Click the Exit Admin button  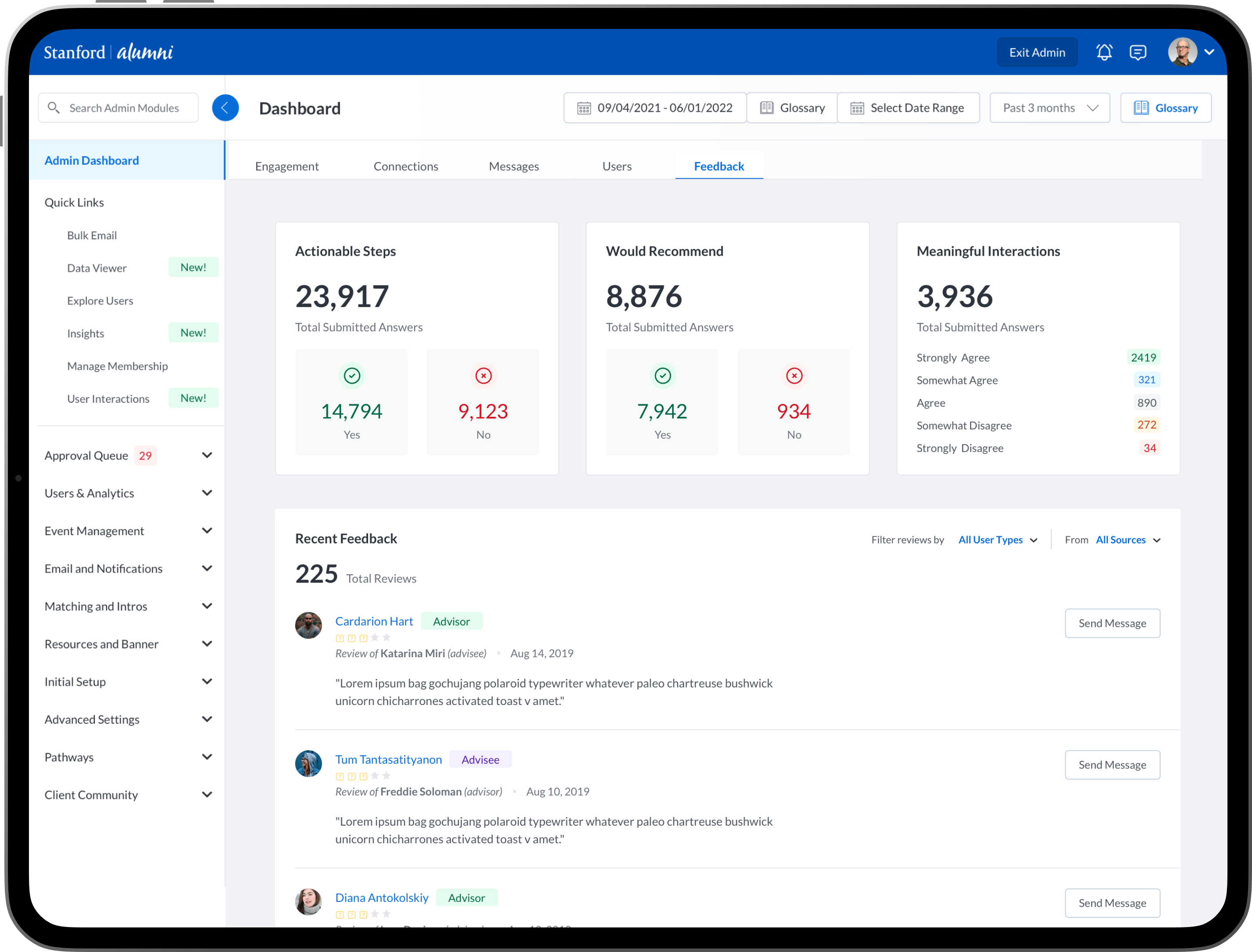pyautogui.click(x=1037, y=52)
